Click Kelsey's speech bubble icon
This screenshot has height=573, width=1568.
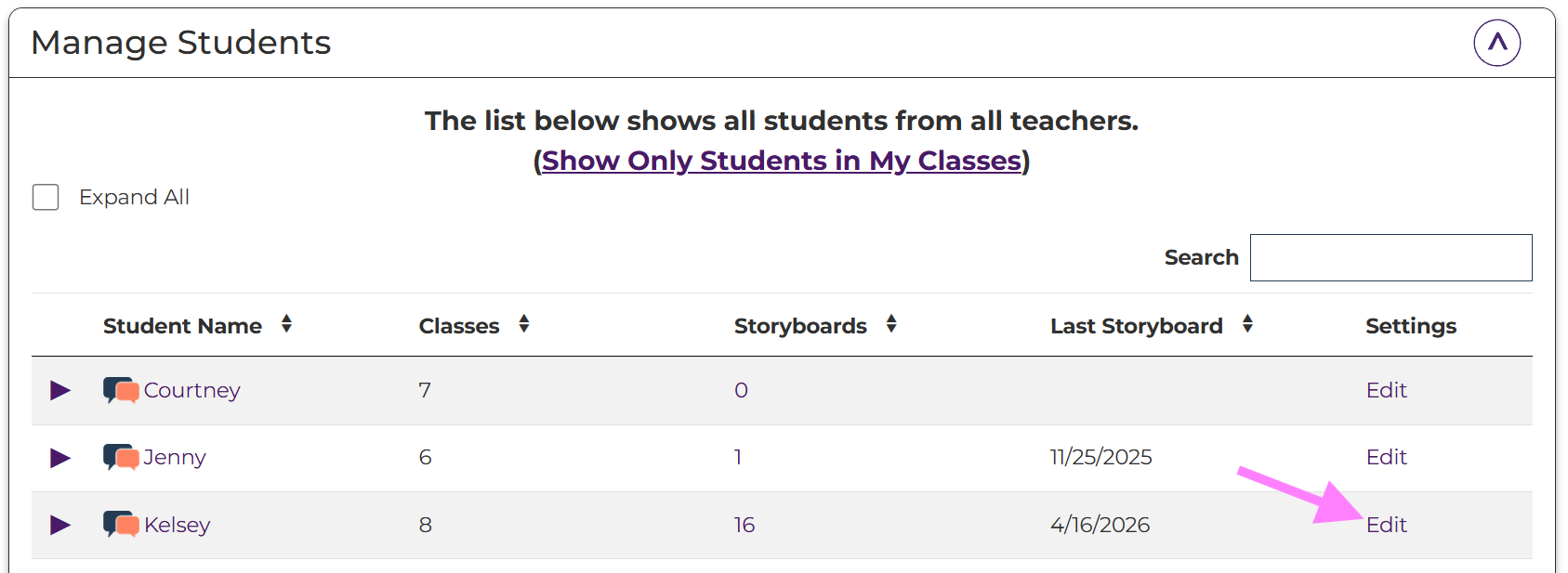[x=121, y=525]
